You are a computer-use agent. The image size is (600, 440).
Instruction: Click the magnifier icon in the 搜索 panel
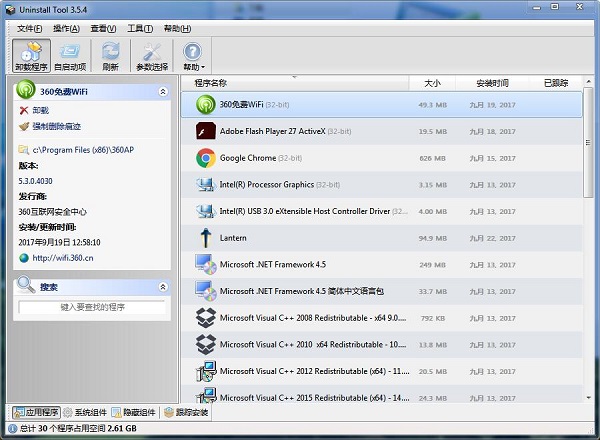point(26,285)
